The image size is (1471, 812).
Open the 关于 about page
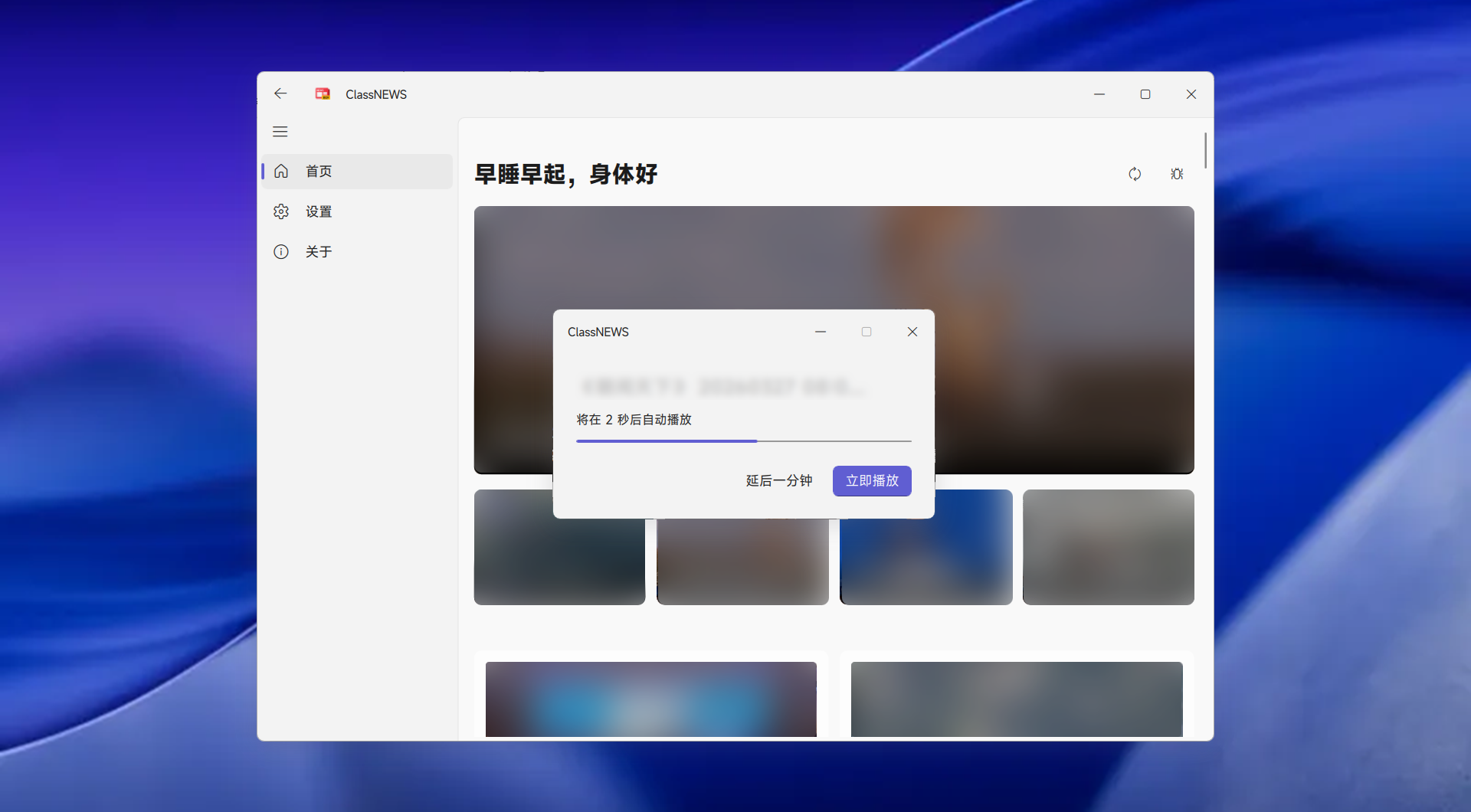pyautogui.click(x=319, y=251)
